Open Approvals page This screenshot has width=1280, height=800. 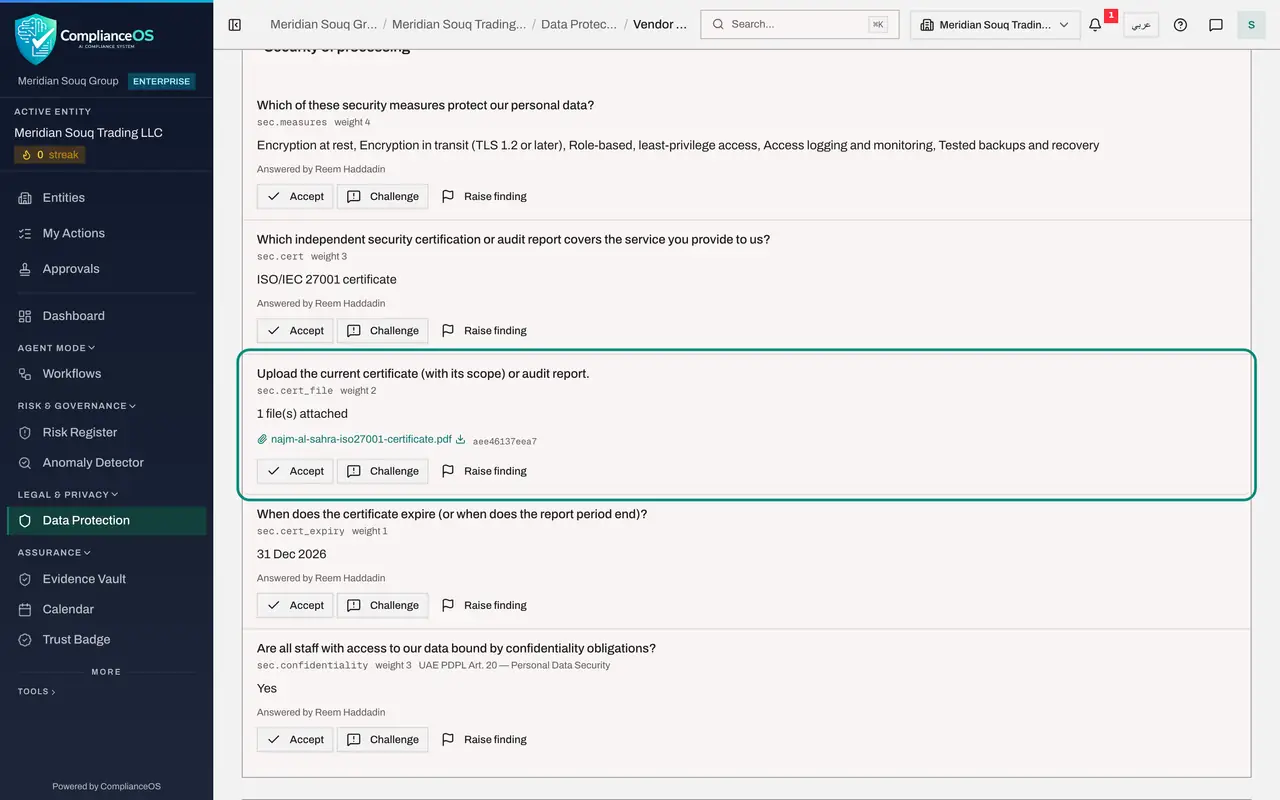pos(106,269)
